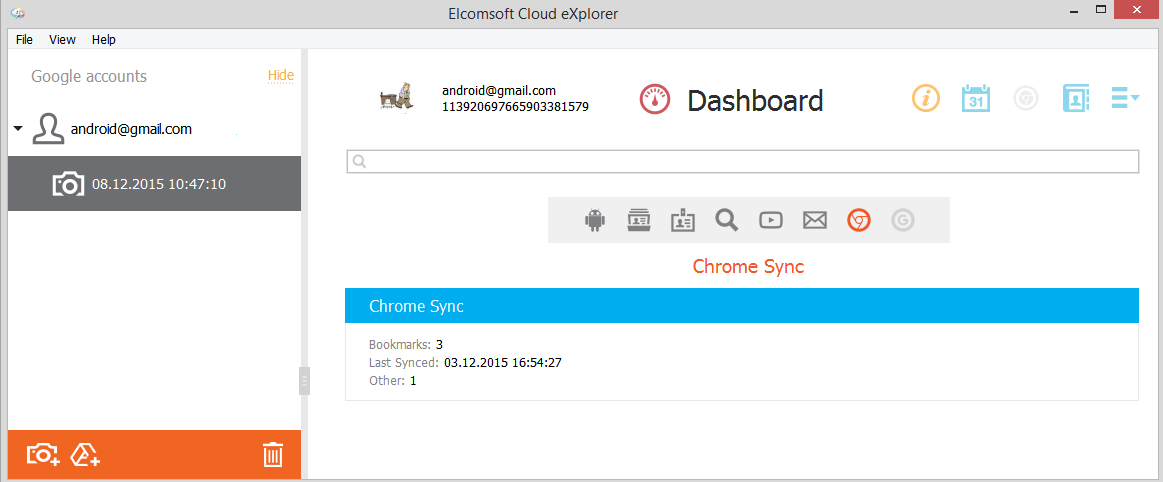Collapse the android@gmail.com account tree
1163x482 pixels.
pos(18,129)
